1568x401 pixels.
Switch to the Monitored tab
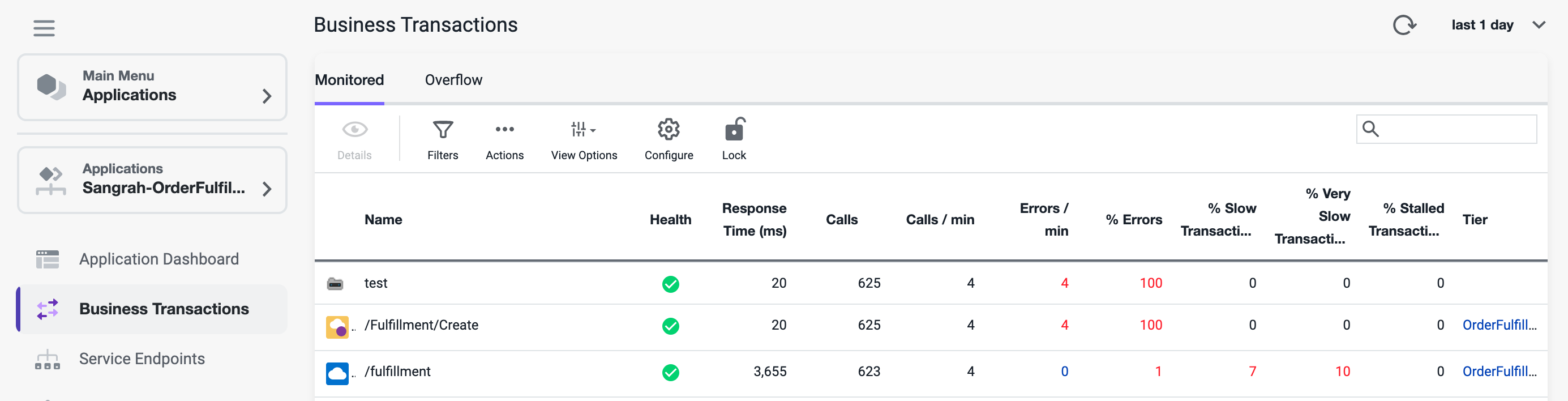pos(349,80)
